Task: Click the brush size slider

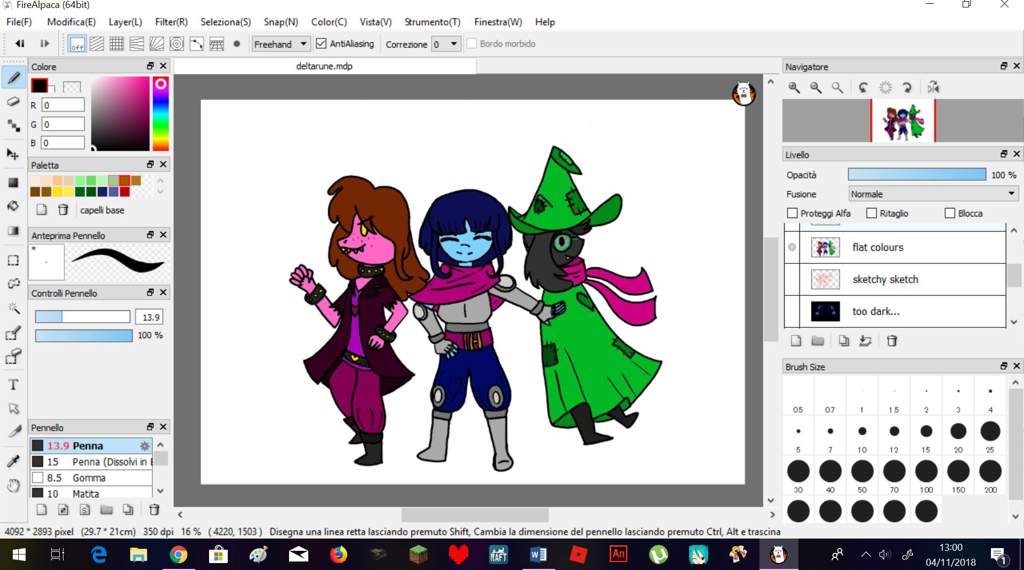Action: click(x=82, y=317)
